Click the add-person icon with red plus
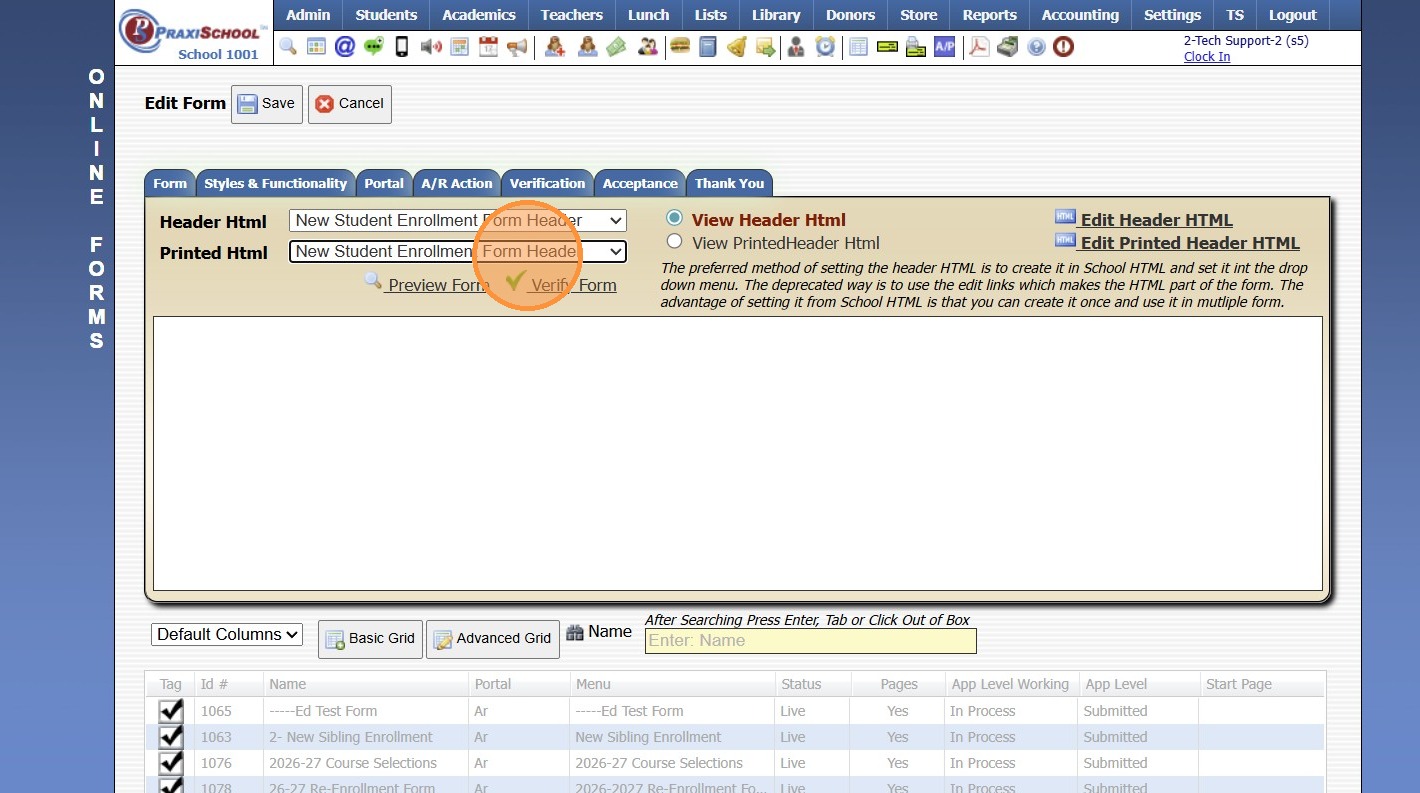Viewport: 1420px width, 793px height. point(555,46)
